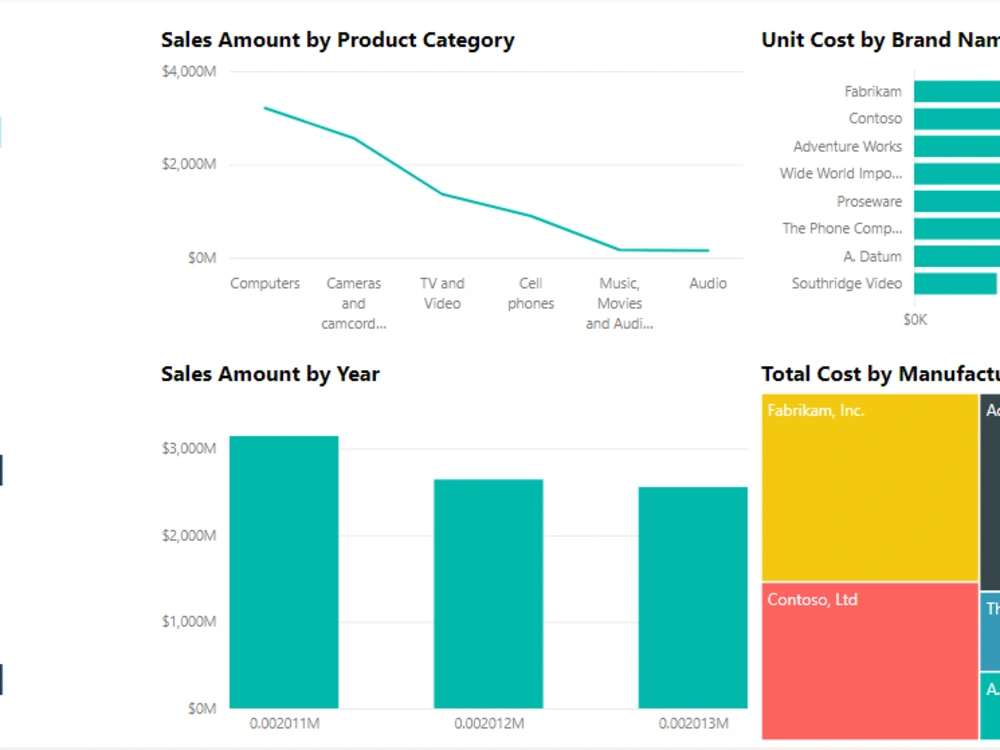Click the Computers axis label
The height and width of the screenshot is (750, 1000).
[264, 283]
